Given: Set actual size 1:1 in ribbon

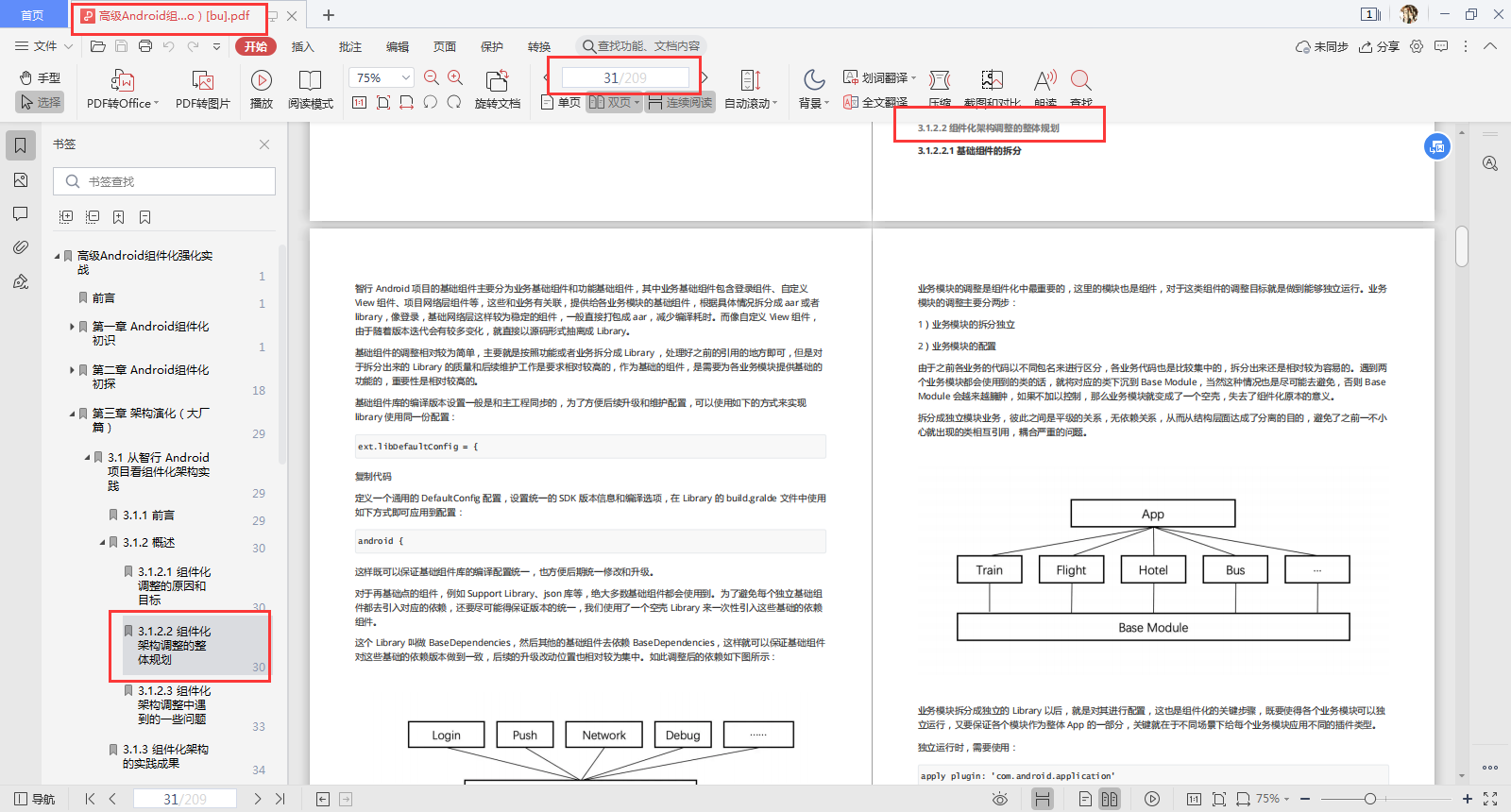Looking at the screenshot, I should 359,102.
